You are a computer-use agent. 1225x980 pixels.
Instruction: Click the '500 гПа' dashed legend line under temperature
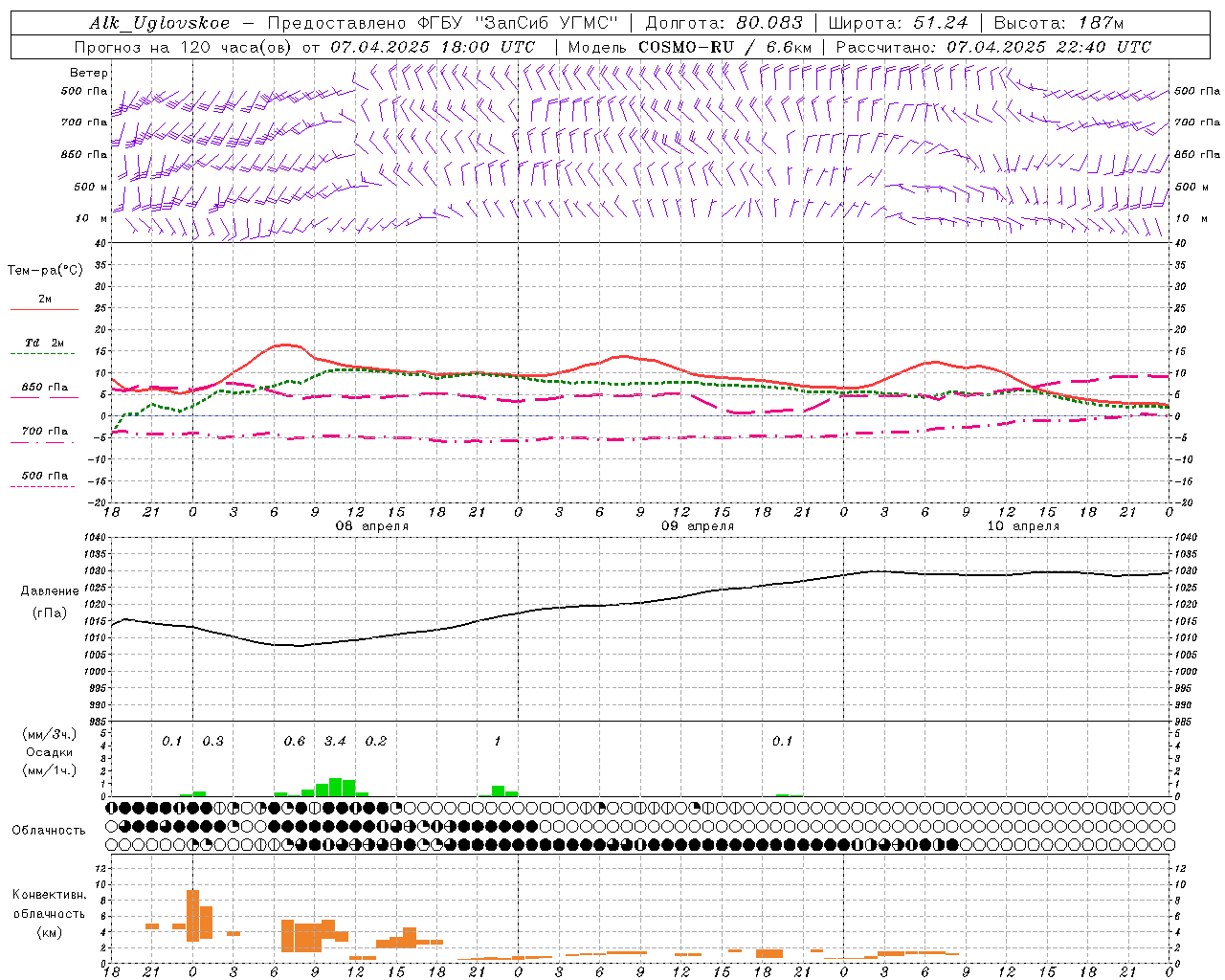pyautogui.click(x=43, y=486)
